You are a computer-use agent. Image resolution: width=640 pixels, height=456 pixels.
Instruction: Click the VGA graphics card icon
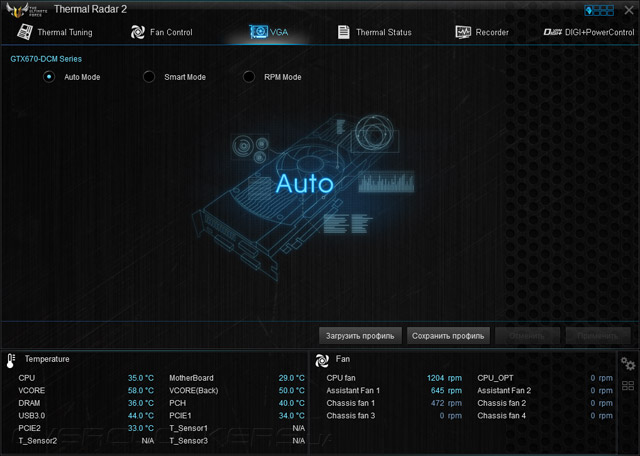(x=258, y=32)
